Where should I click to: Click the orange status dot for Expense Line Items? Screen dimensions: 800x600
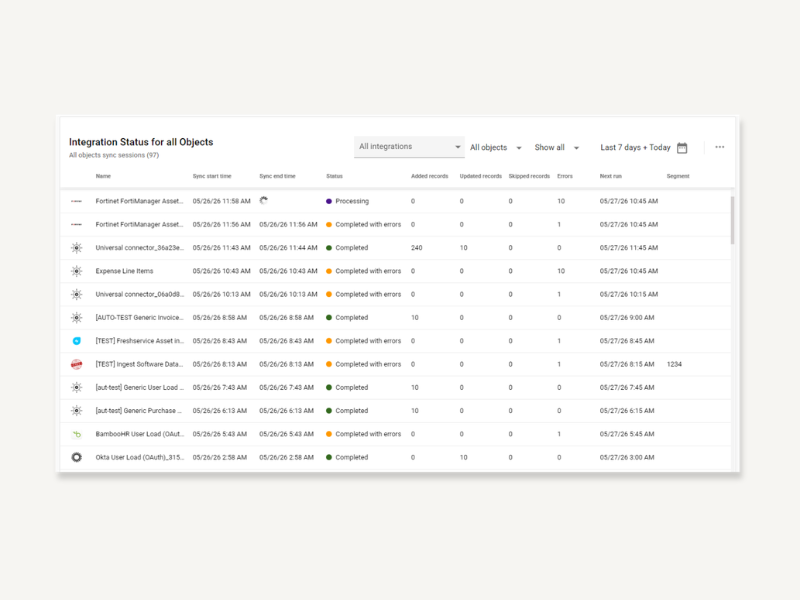[x=329, y=271]
